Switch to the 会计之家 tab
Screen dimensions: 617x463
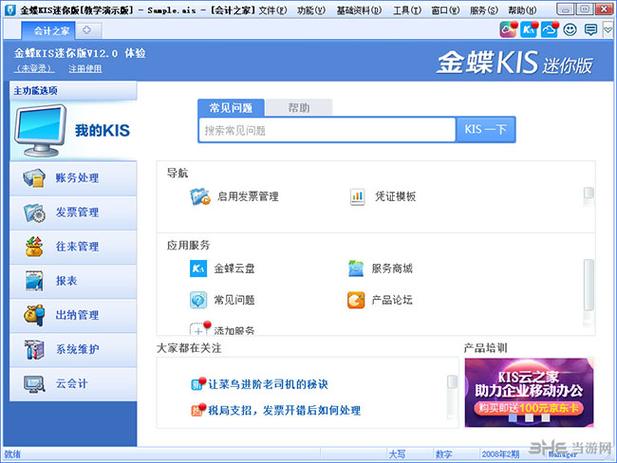[48, 31]
